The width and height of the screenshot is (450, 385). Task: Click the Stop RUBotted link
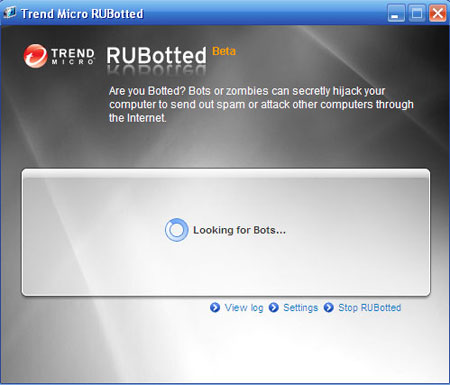click(370, 308)
